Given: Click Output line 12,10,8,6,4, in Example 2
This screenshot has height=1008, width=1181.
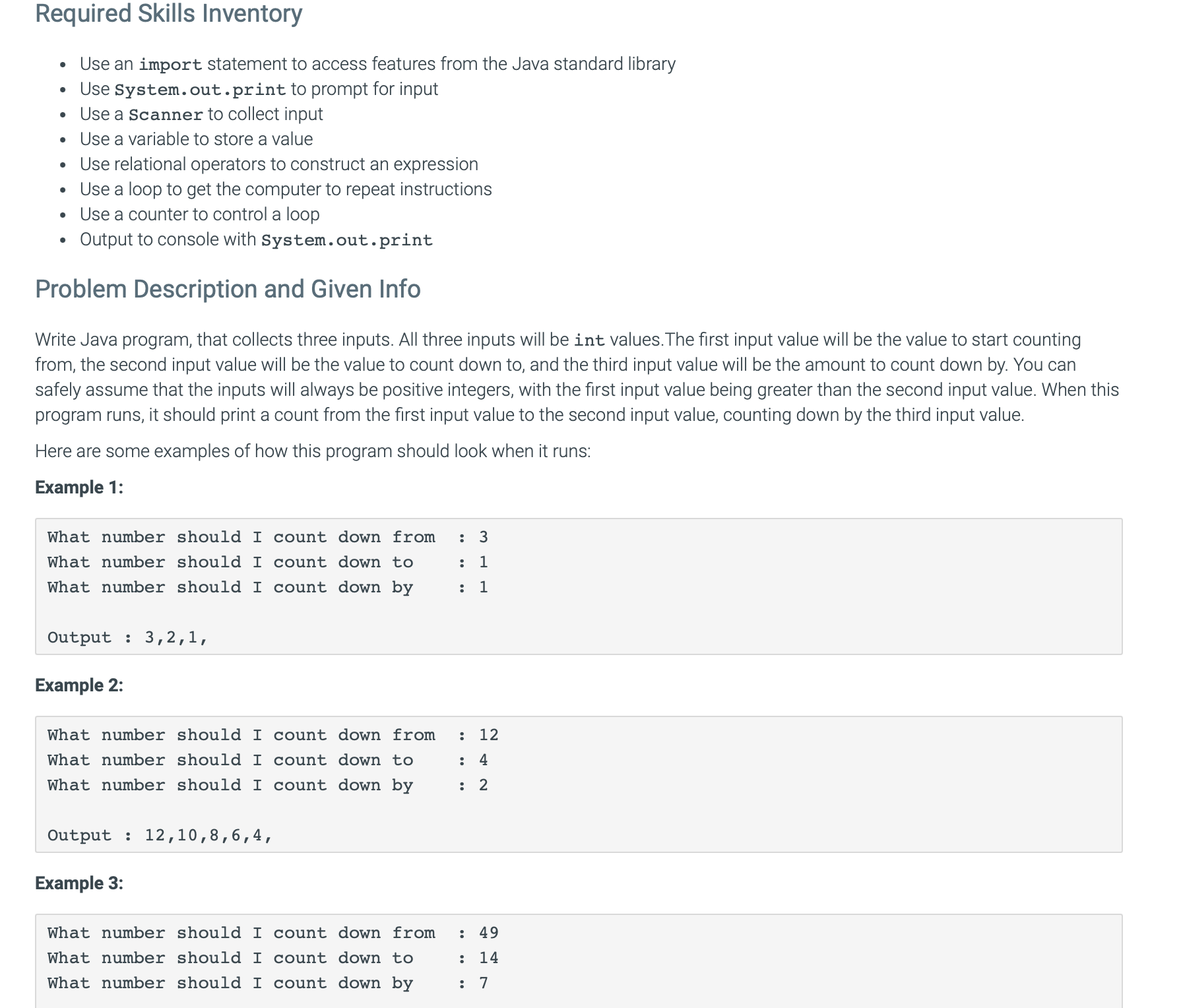Looking at the screenshot, I should tap(160, 835).
